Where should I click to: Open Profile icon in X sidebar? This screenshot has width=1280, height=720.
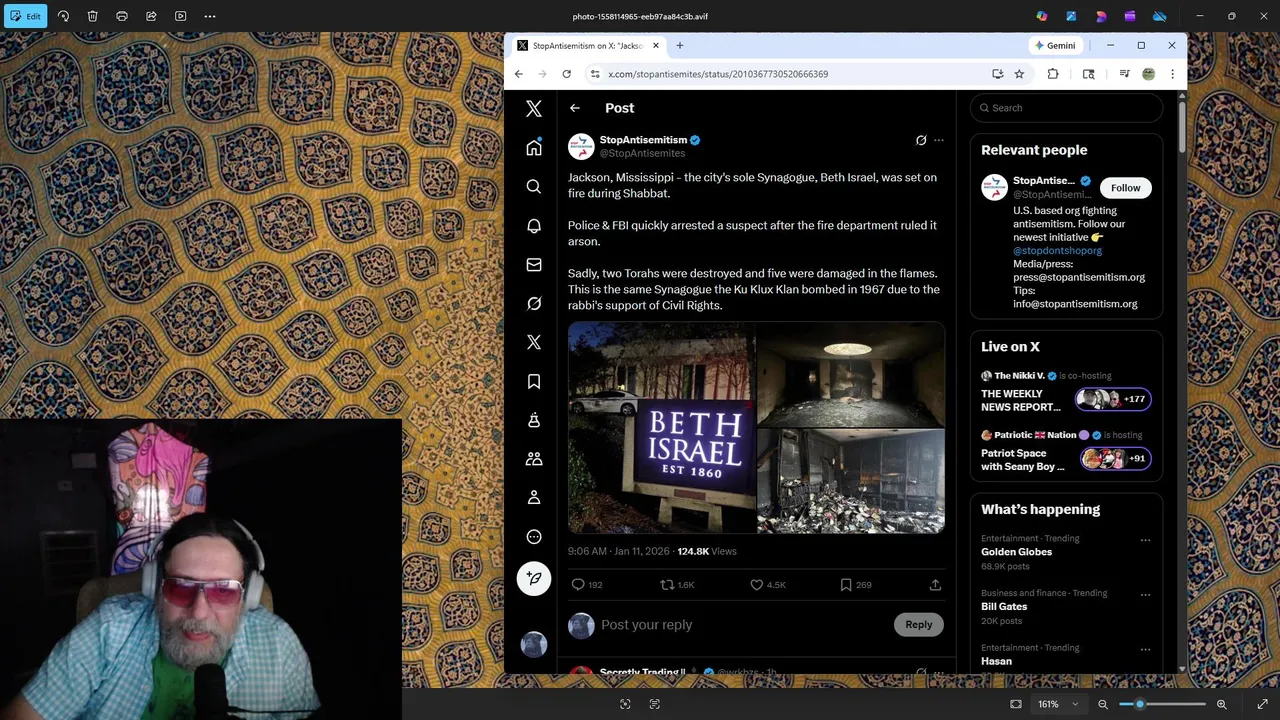coord(534,498)
